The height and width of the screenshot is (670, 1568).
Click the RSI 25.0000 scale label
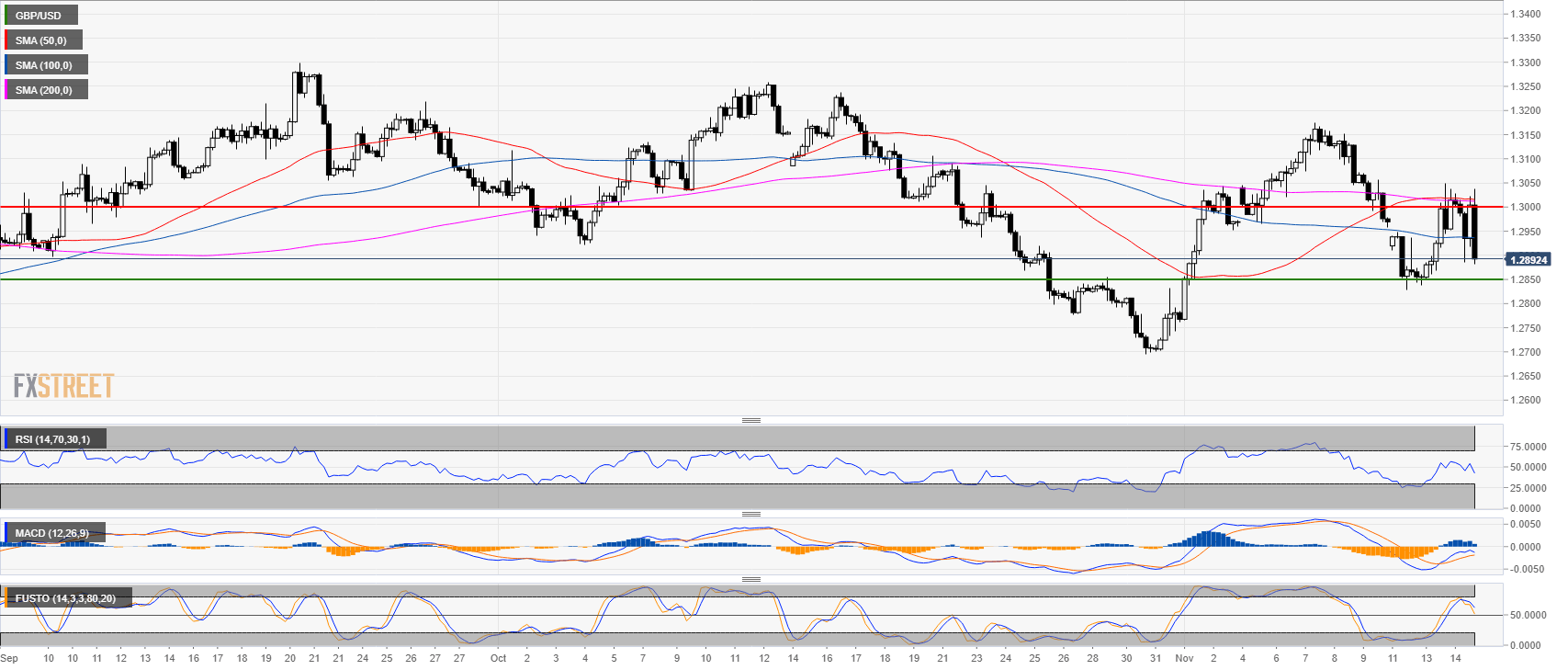coord(1528,488)
